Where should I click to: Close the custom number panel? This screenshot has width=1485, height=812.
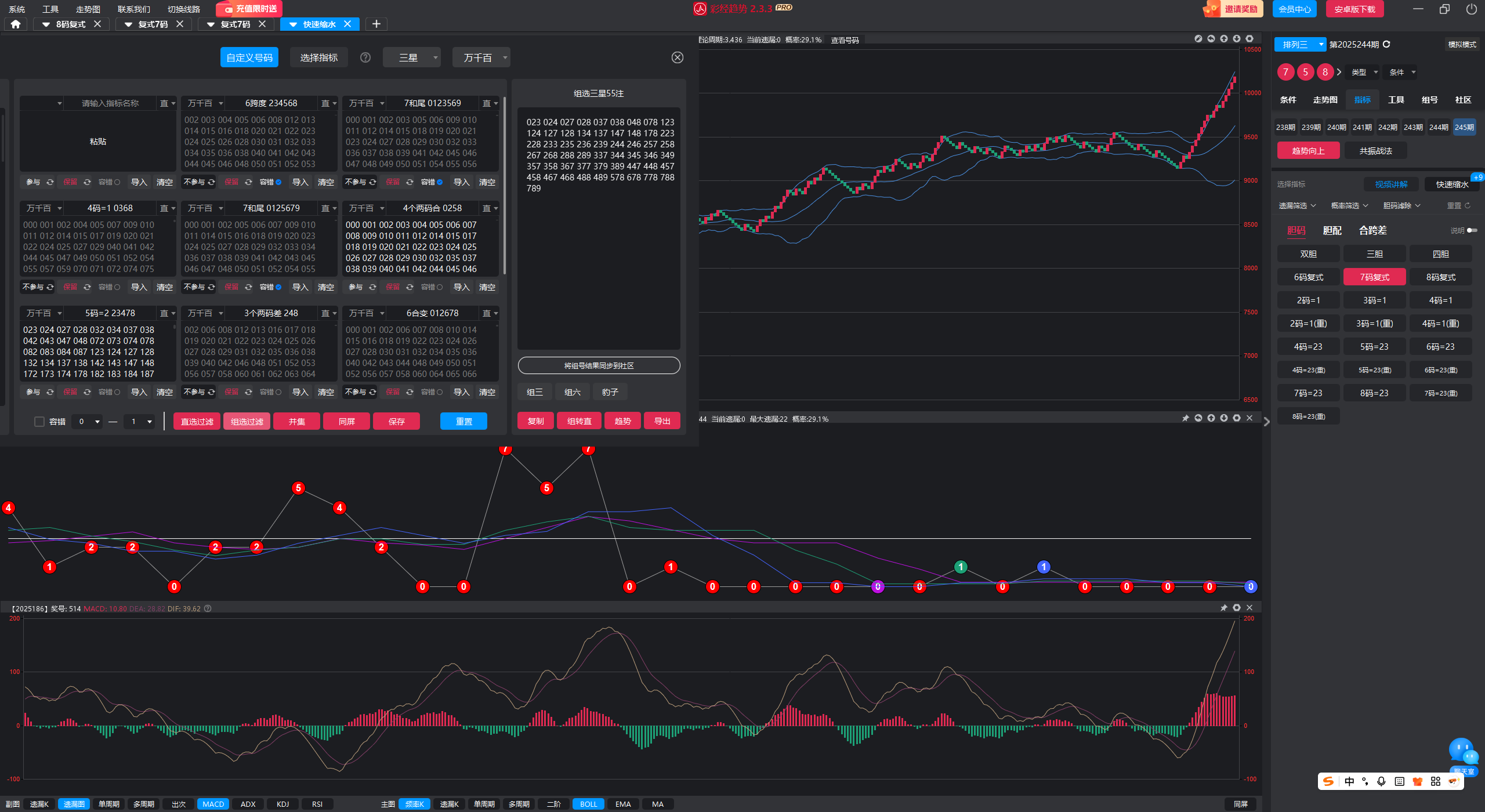coord(677,57)
